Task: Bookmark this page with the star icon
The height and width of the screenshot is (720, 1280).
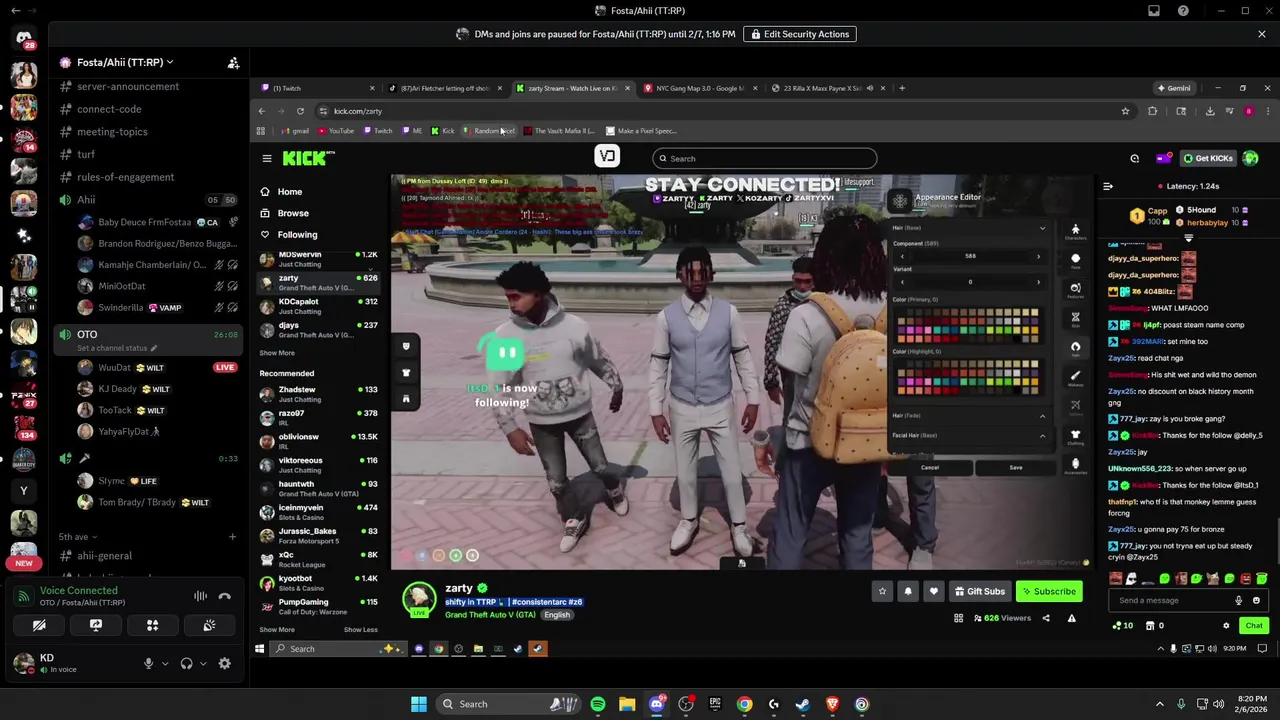Action: 1125,111
